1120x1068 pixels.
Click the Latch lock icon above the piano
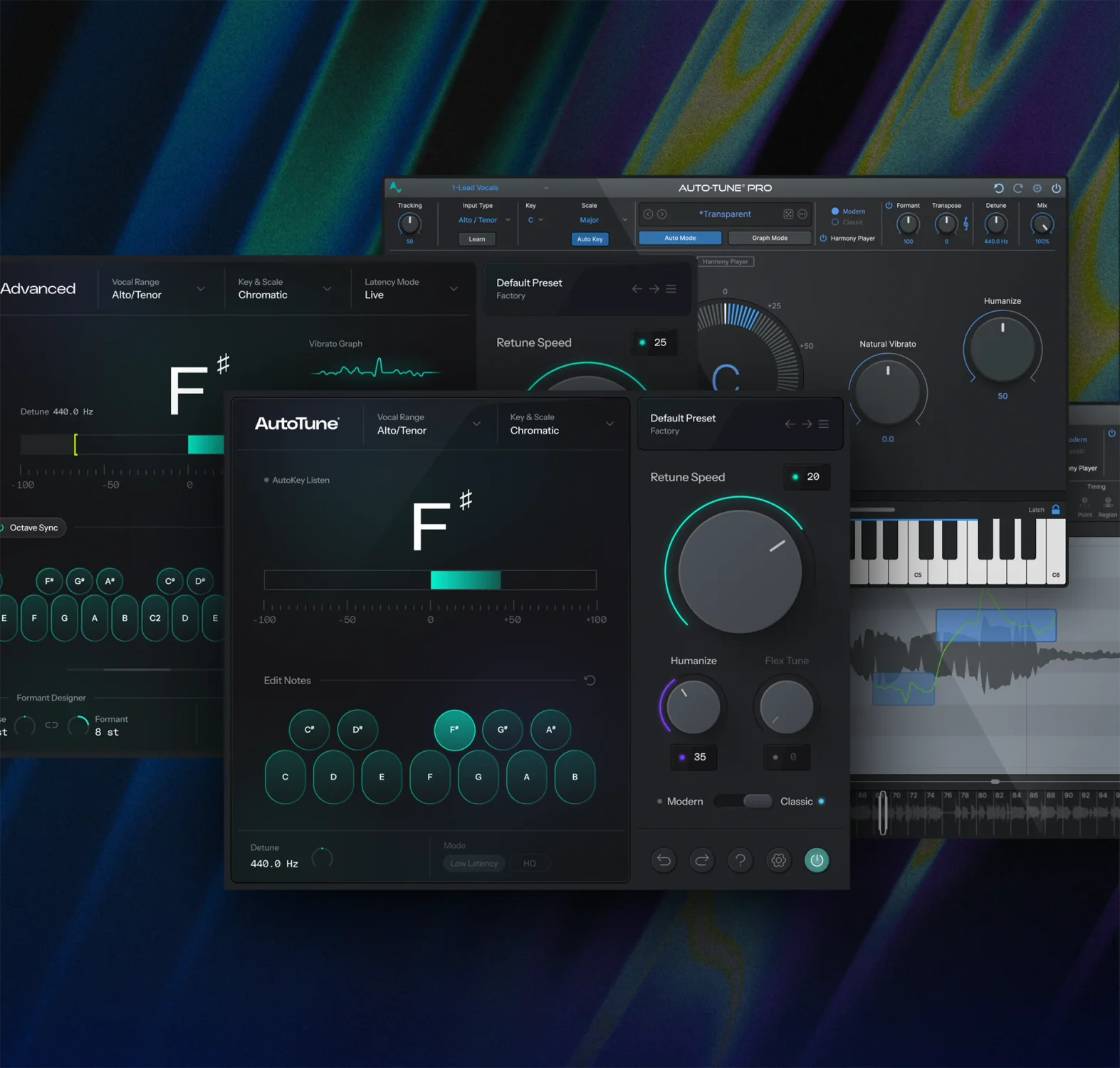[x=1056, y=510]
